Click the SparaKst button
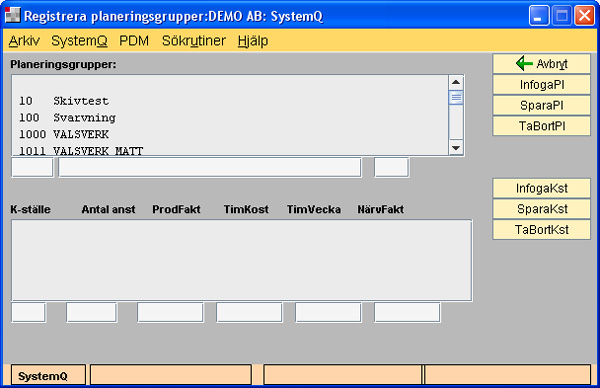Image resolution: width=600 pixels, height=388 pixels. pyautogui.click(x=541, y=209)
